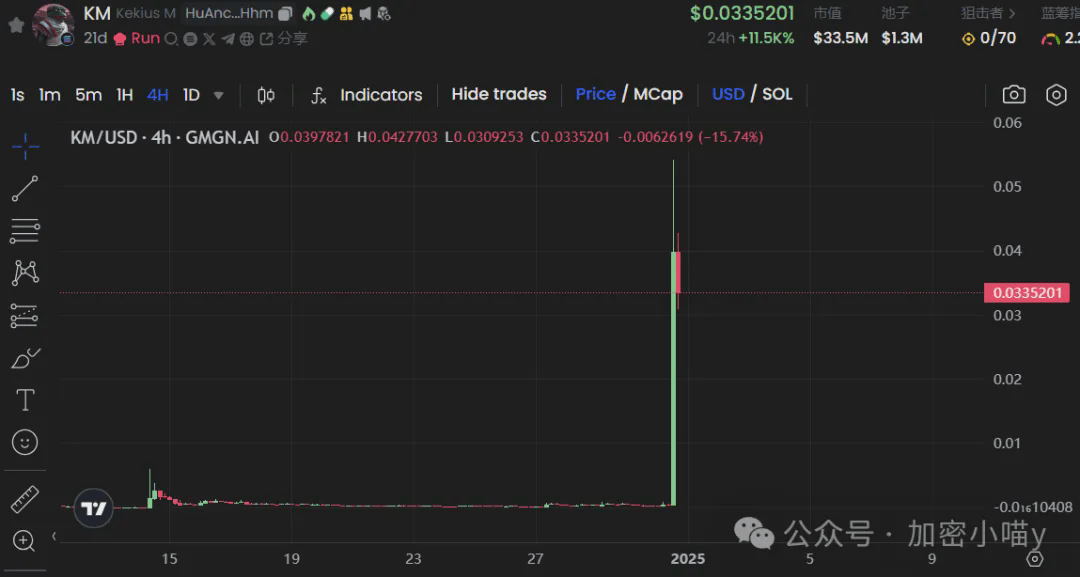The image size is (1080, 577).
Task: Click the $0.0335201 header price
Action: tap(742, 13)
